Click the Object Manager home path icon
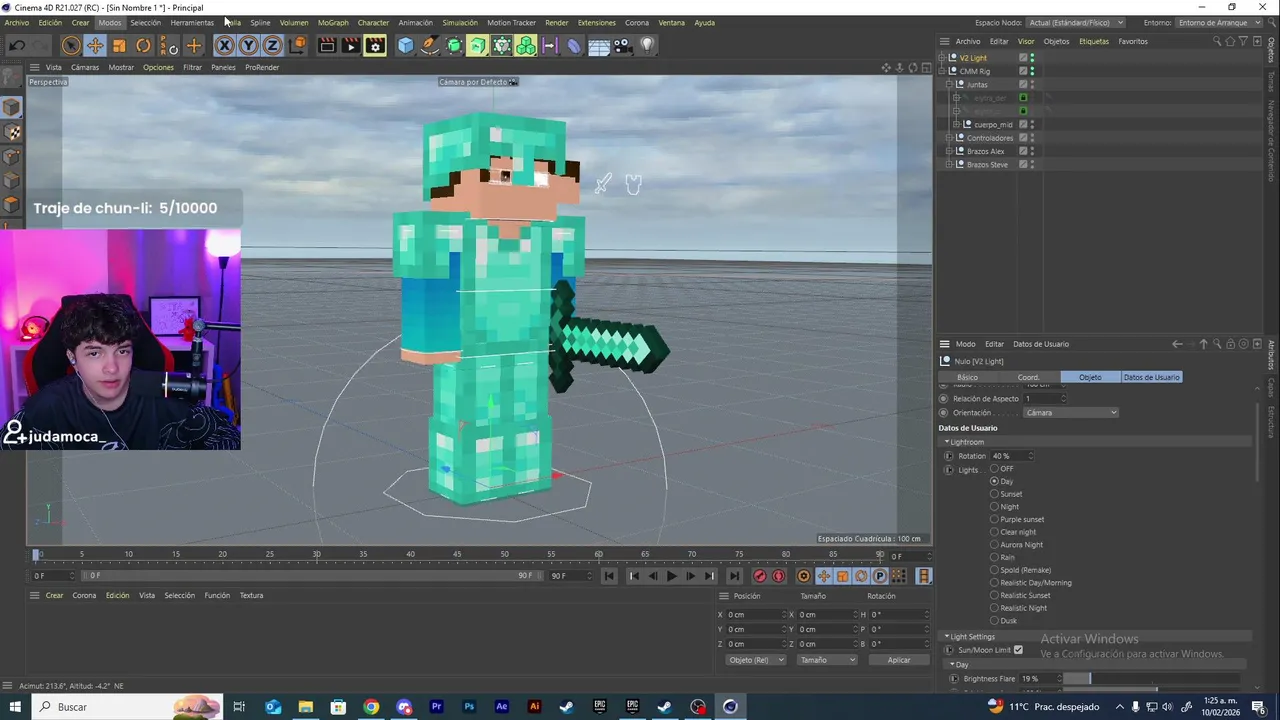Image resolution: width=1280 pixels, height=720 pixels. pos(1230,41)
